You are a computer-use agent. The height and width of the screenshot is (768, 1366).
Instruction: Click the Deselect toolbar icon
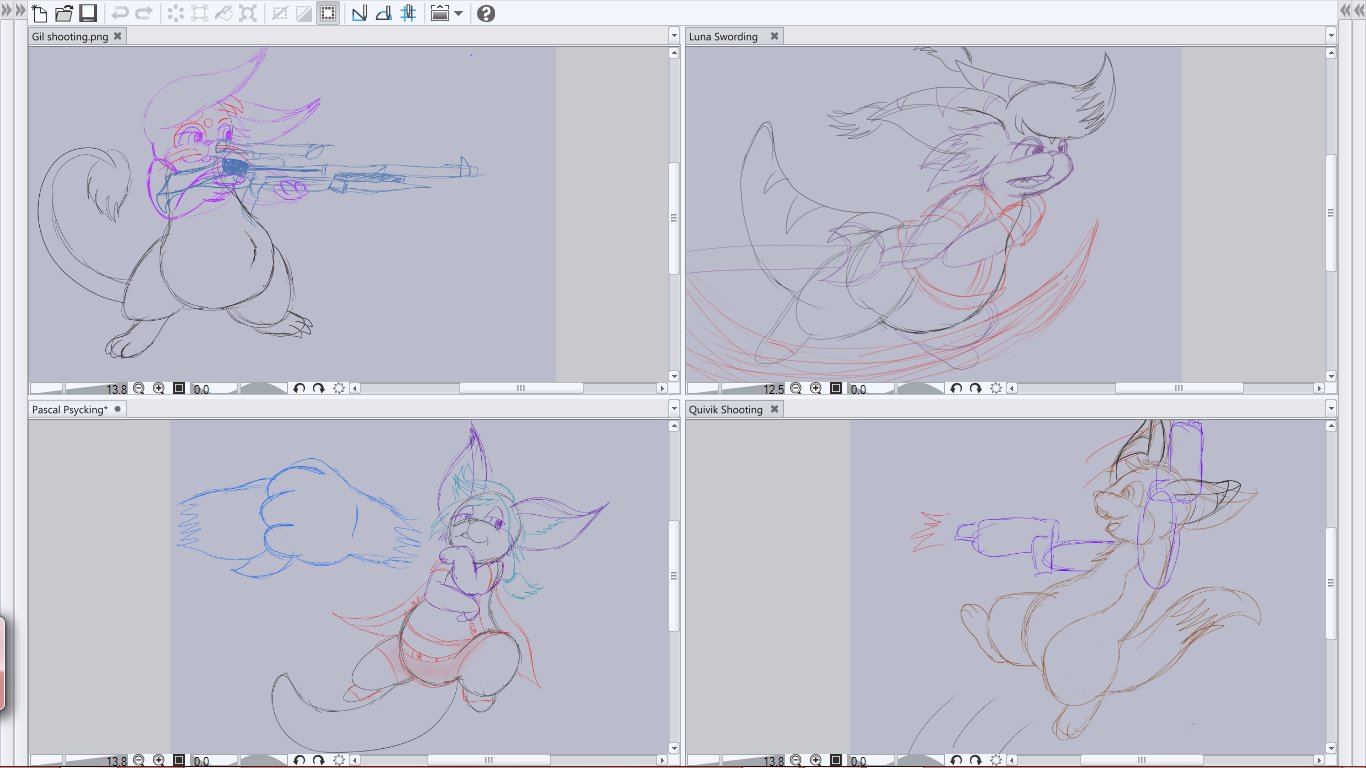tap(280, 13)
